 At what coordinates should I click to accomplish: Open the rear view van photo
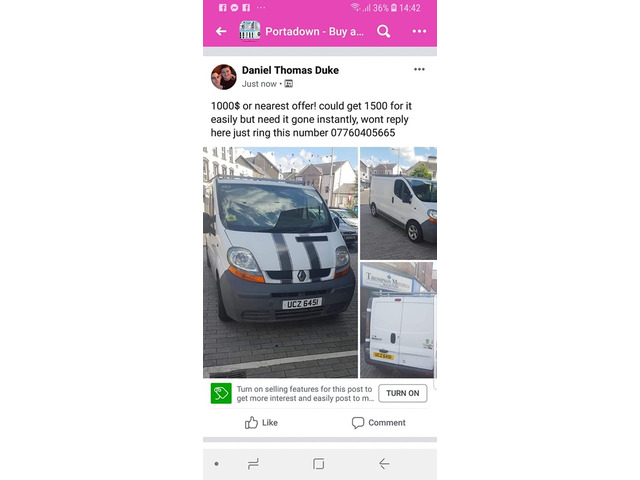[398, 320]
